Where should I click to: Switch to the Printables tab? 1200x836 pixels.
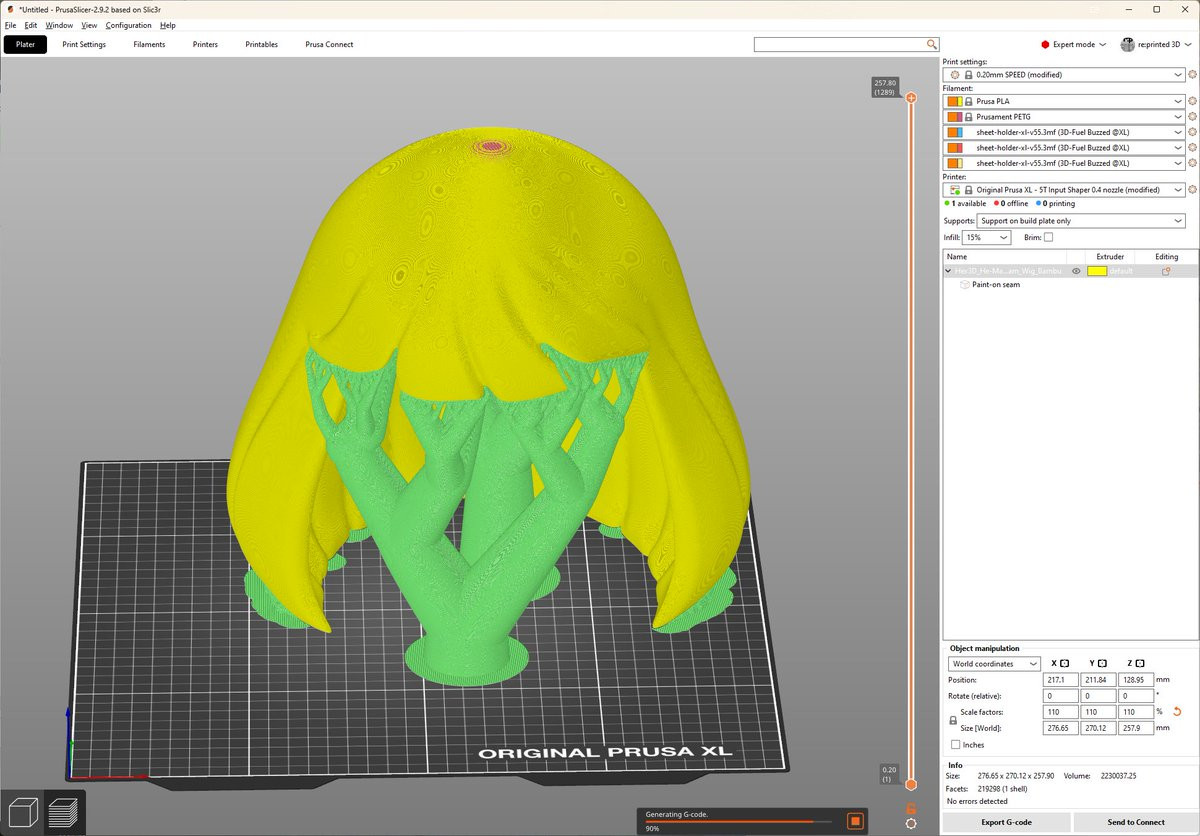[x=262, y=44]
